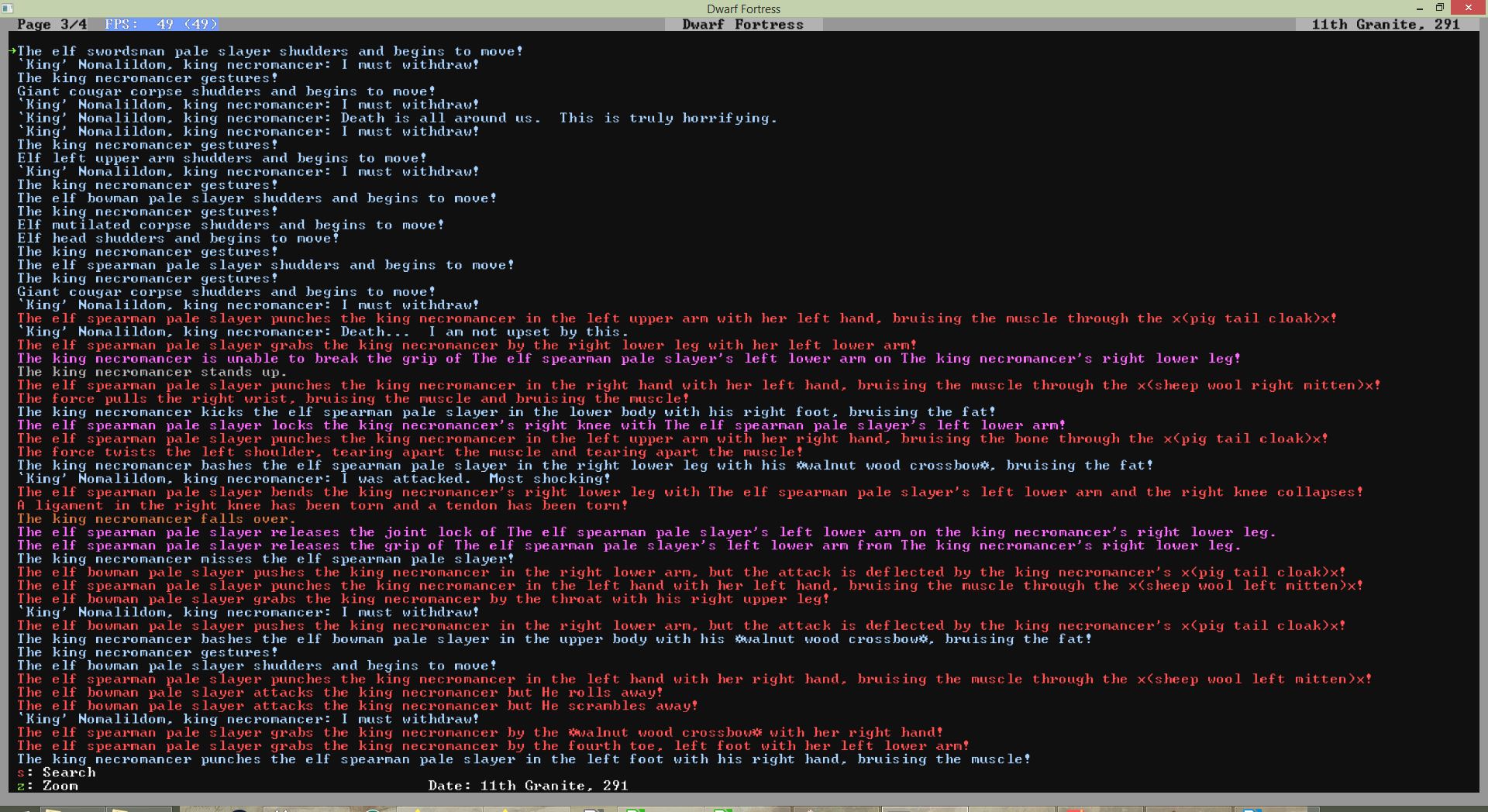Select 'punches the elf spearman in the left foot' line

click(524, 759)
